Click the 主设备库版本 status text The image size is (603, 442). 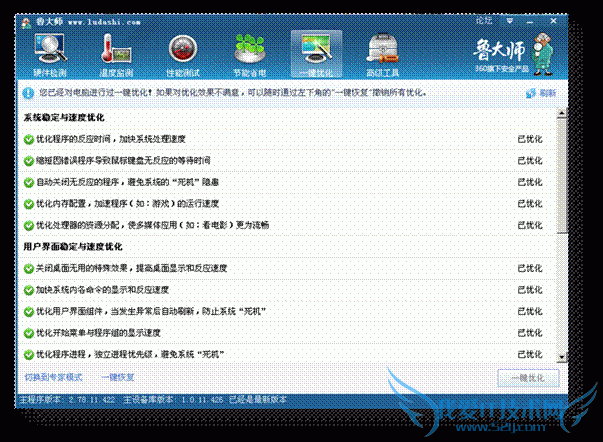point(173,400)
